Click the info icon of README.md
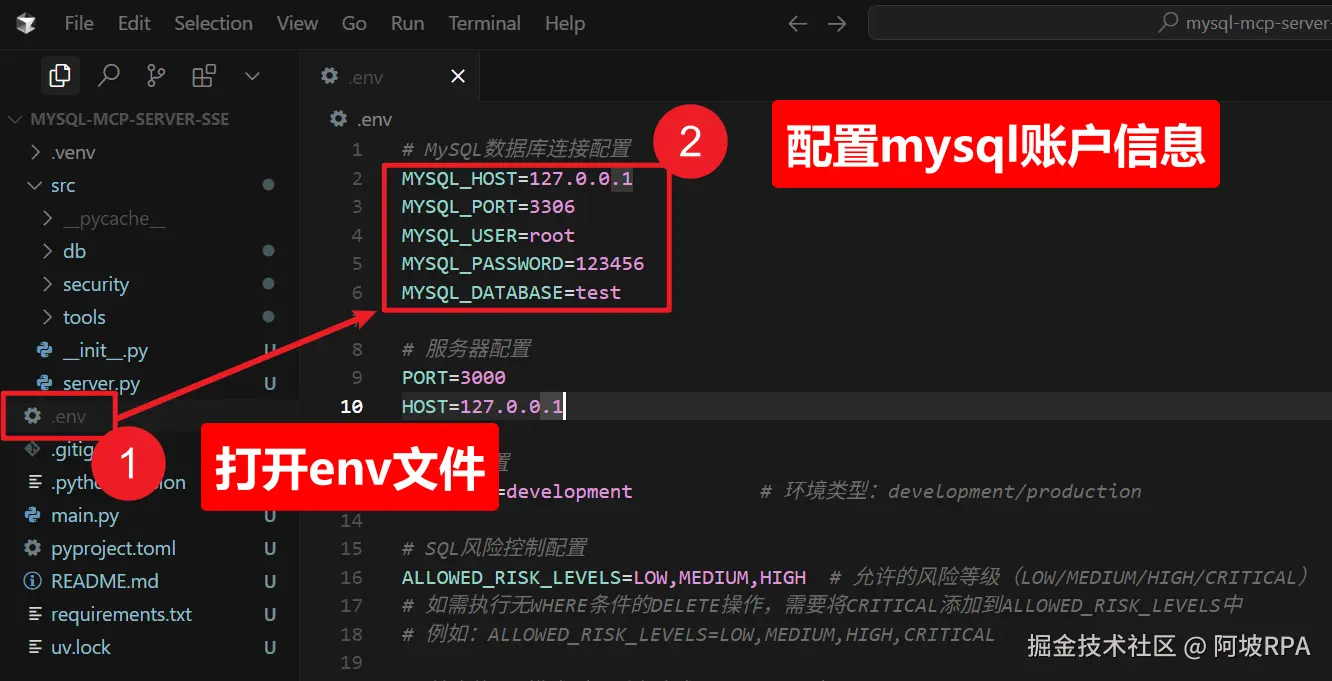Viewport: 1332px width, 681px height. [33, 581]
